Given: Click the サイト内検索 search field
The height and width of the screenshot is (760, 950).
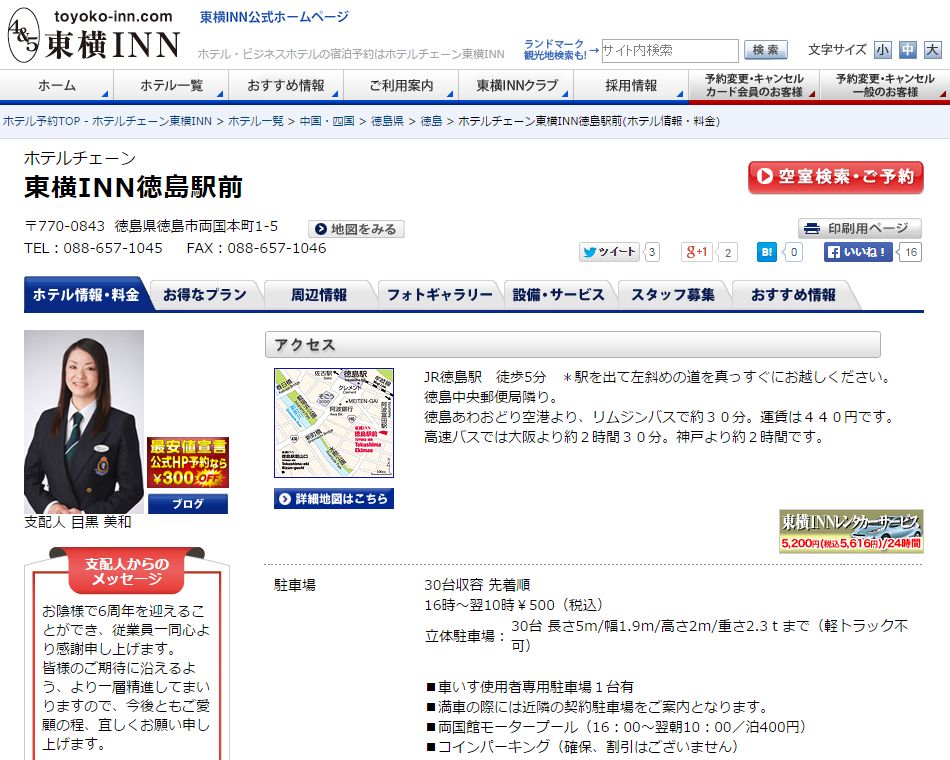Looking at the screenshot, I should click(669, 50).
